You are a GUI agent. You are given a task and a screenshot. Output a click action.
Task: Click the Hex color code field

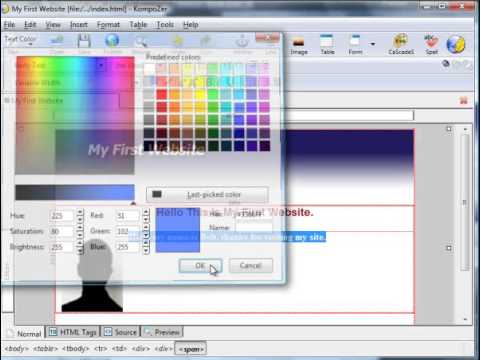coord(254,214)
